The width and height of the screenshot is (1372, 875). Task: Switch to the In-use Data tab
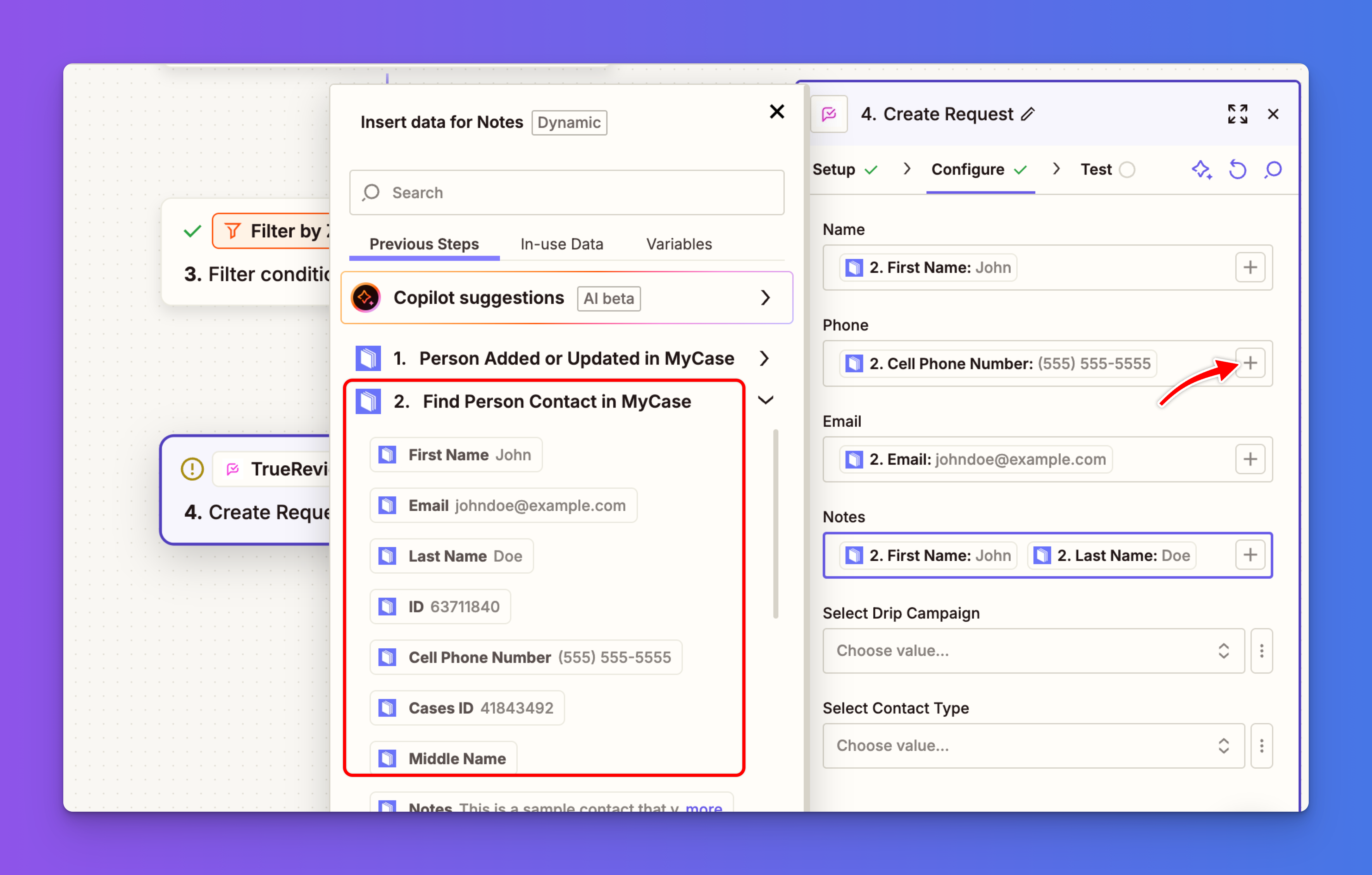[x=561, y=244]
